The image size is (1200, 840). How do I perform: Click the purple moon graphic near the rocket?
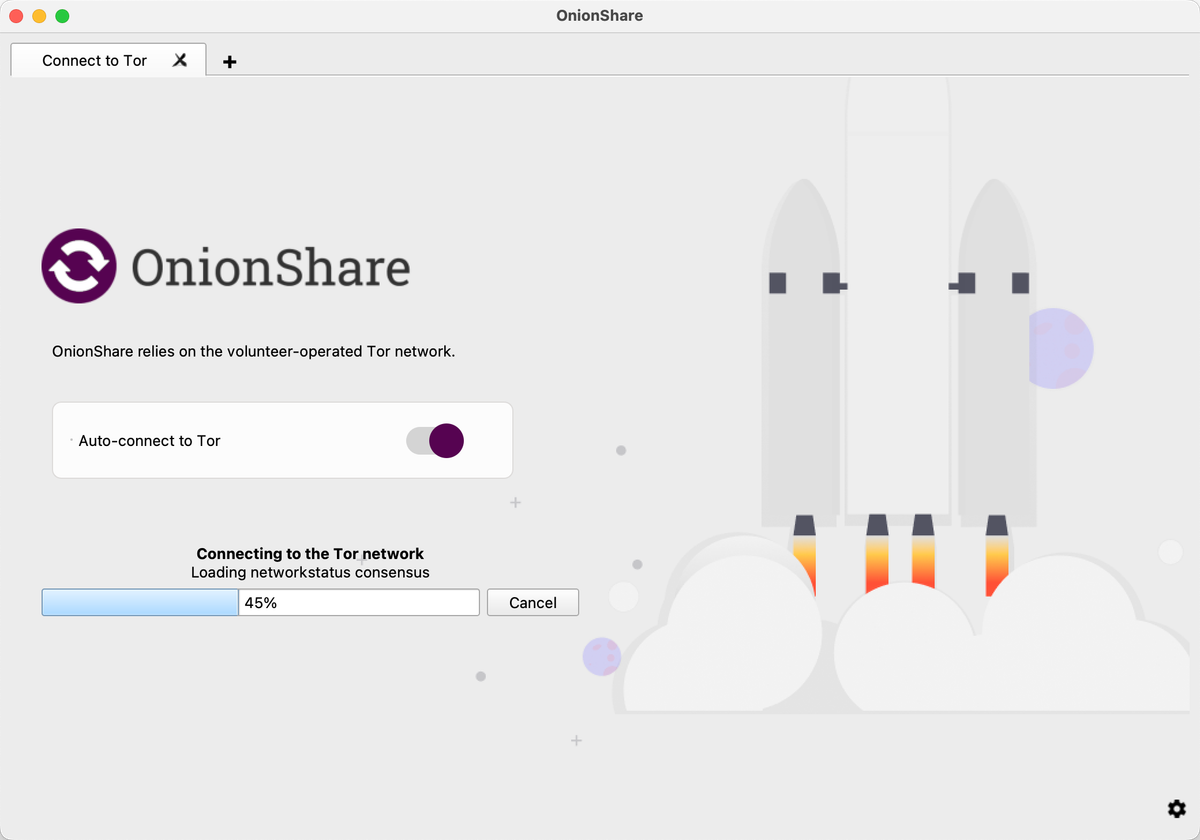click(1060, 349)
